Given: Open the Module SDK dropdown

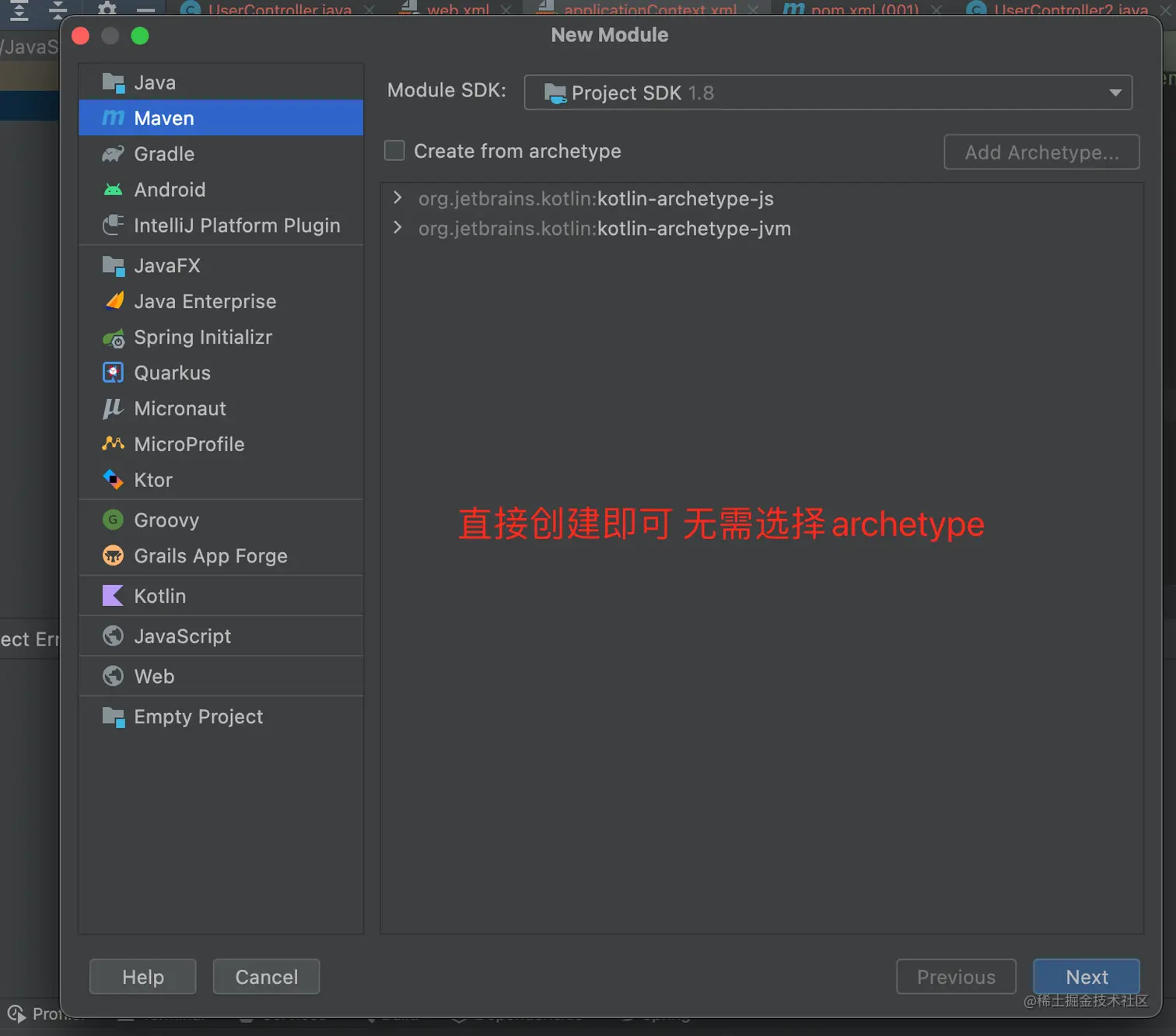Looking at the screenshot, I should pos(828,93).
